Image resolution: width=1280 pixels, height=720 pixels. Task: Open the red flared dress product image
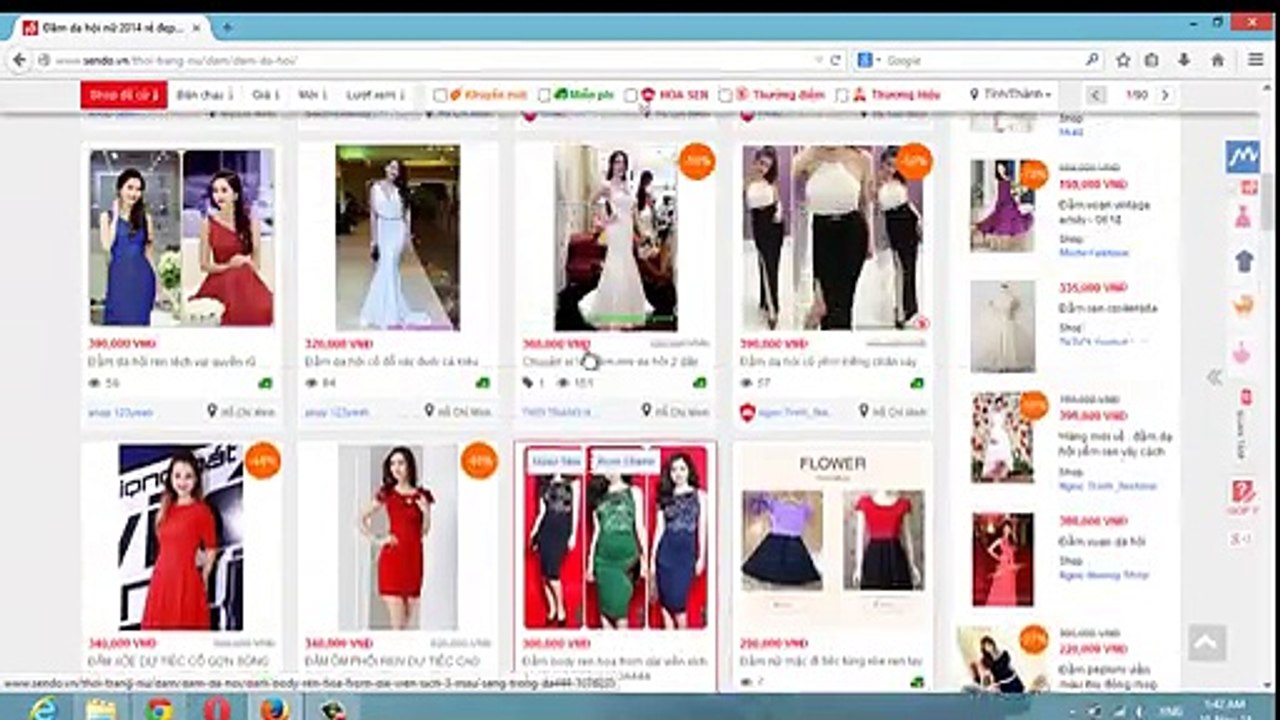(x=181, y=537)
